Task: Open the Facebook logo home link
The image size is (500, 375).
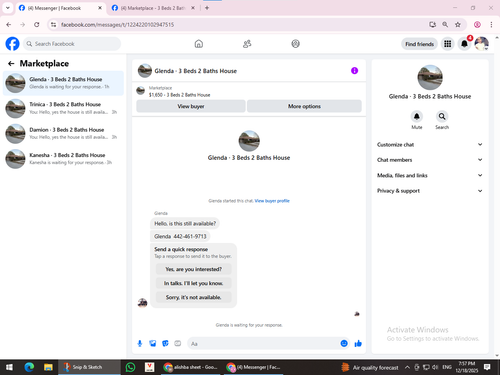Action: (x=12, y=44)
